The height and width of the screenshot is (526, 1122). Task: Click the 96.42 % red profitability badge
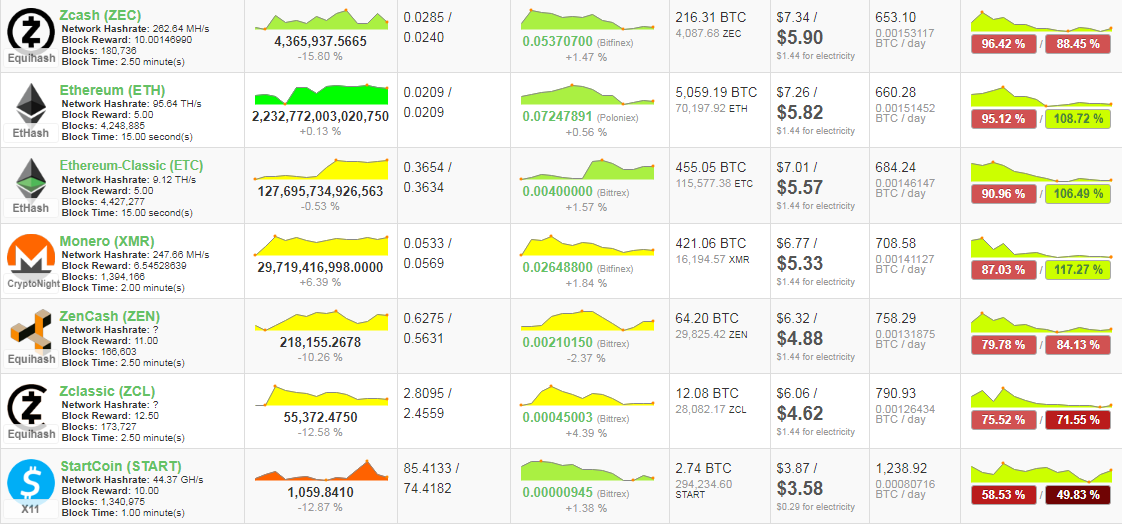coord(1004,44)
